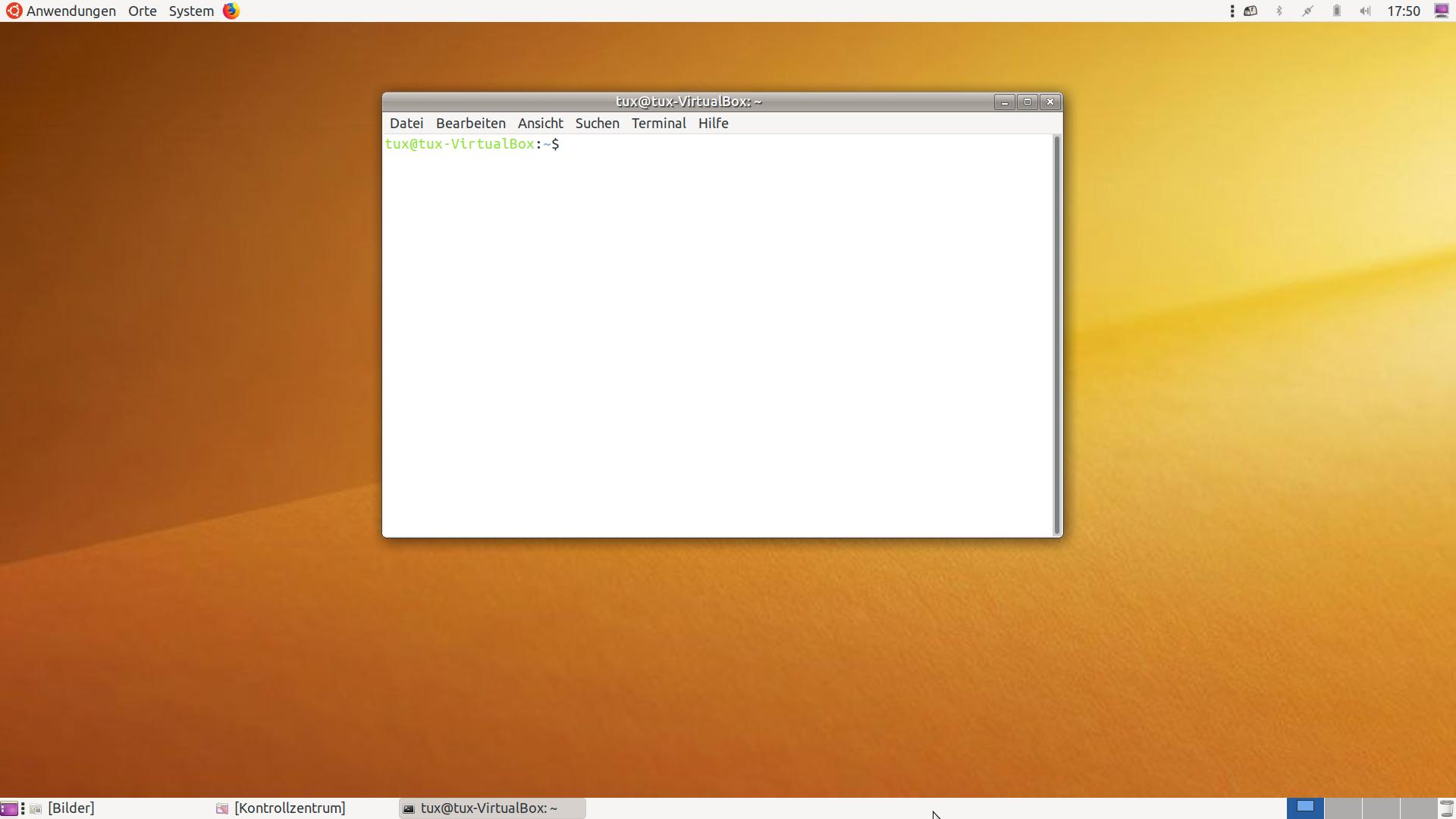The image size is (1456, 819).
Task: Open the Bearbeiten terminal menu
Action: [x=470, y=123]
